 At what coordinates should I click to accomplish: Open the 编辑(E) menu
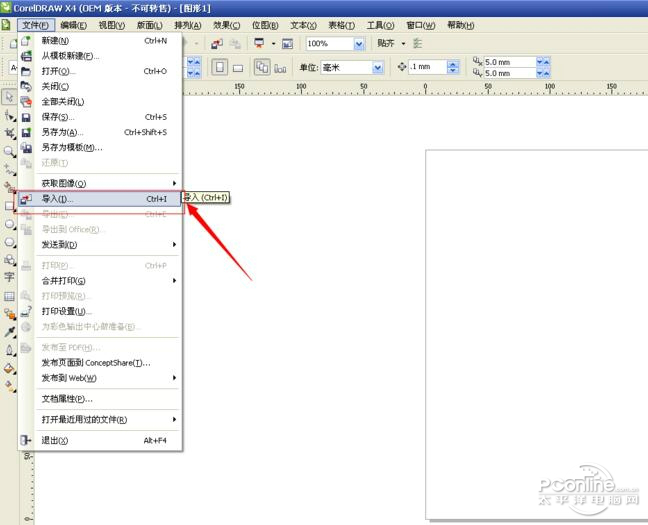tap(73, 25)
